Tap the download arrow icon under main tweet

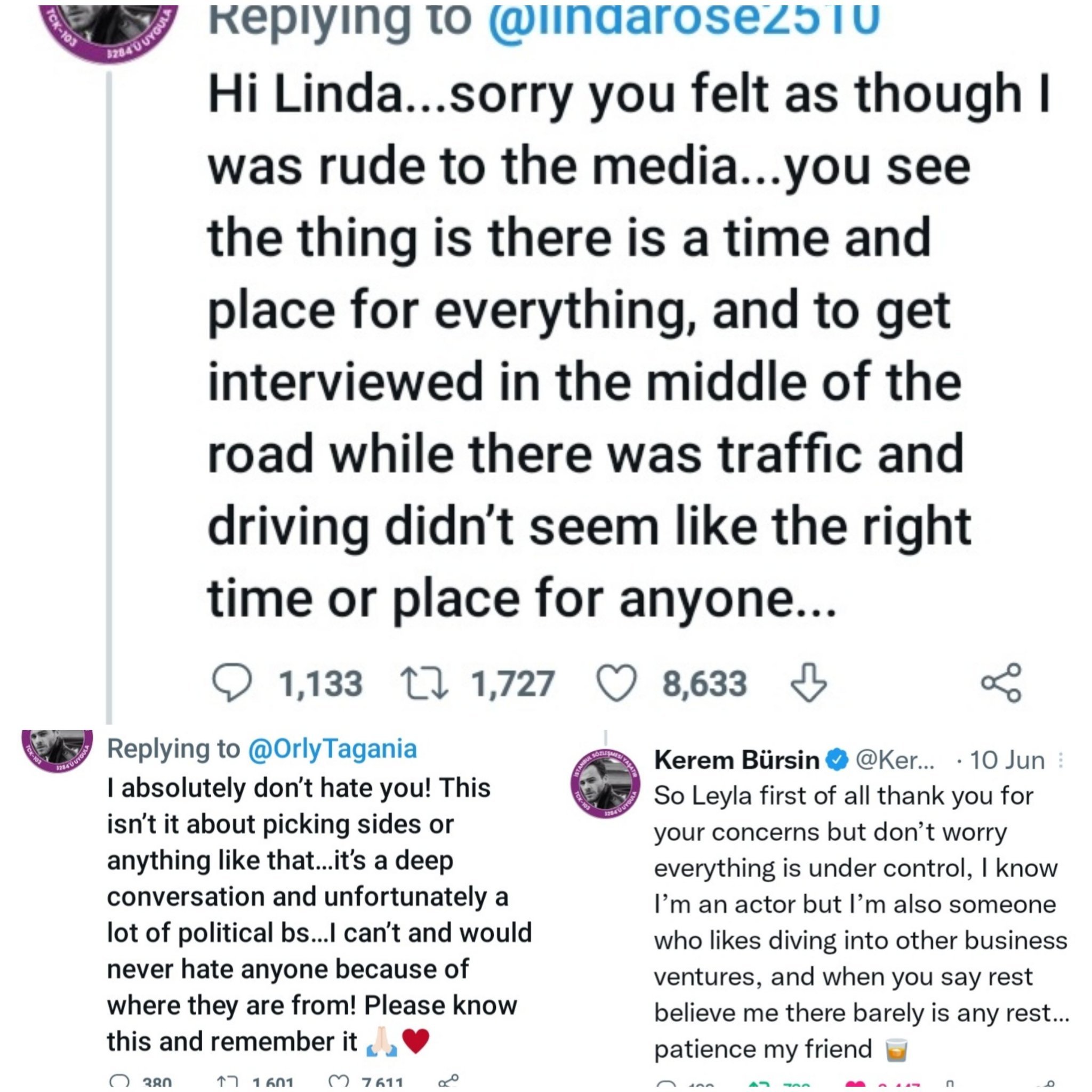coord(808,683)
